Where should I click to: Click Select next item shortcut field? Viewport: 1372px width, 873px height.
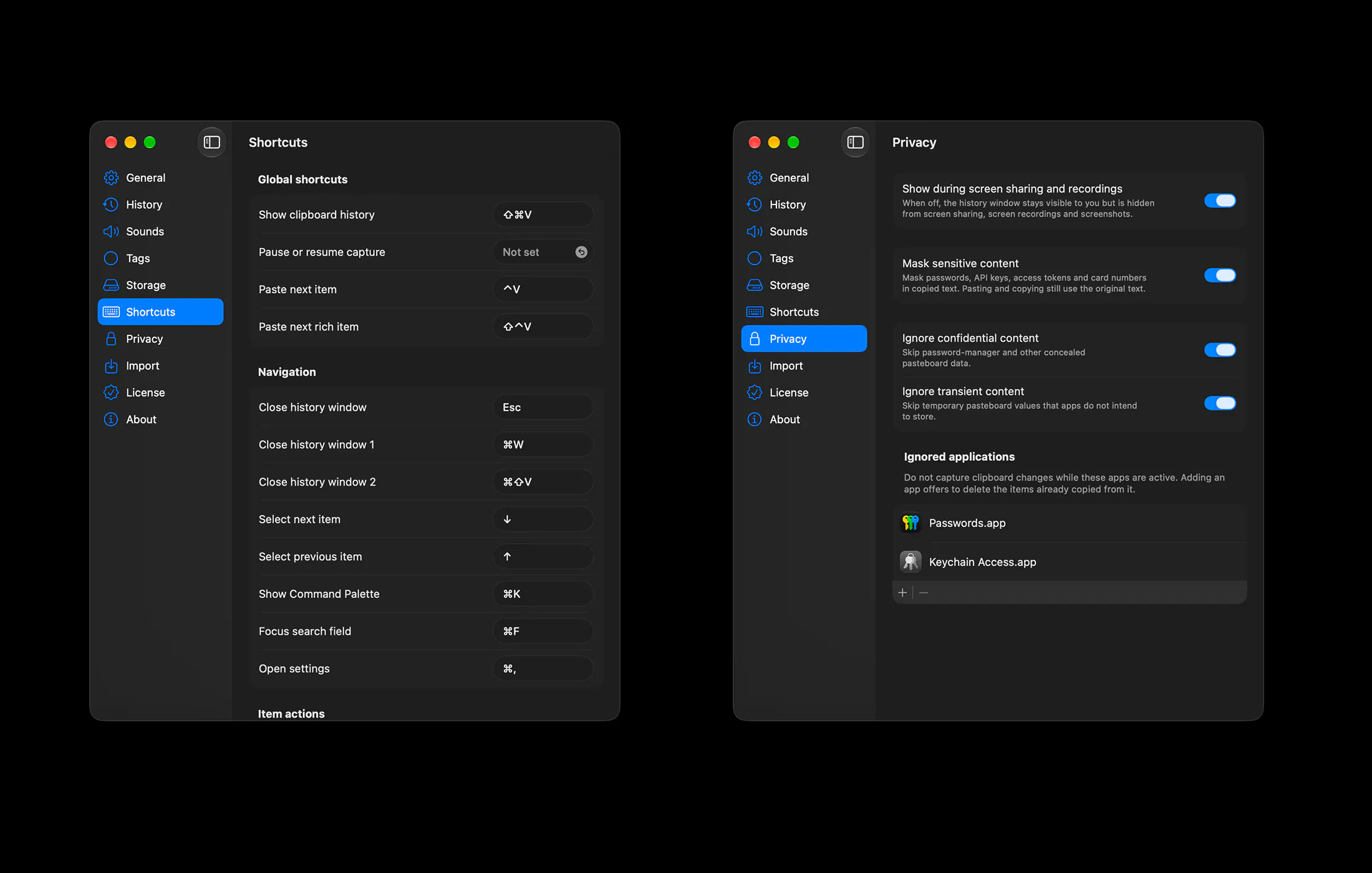pos(543,519)
